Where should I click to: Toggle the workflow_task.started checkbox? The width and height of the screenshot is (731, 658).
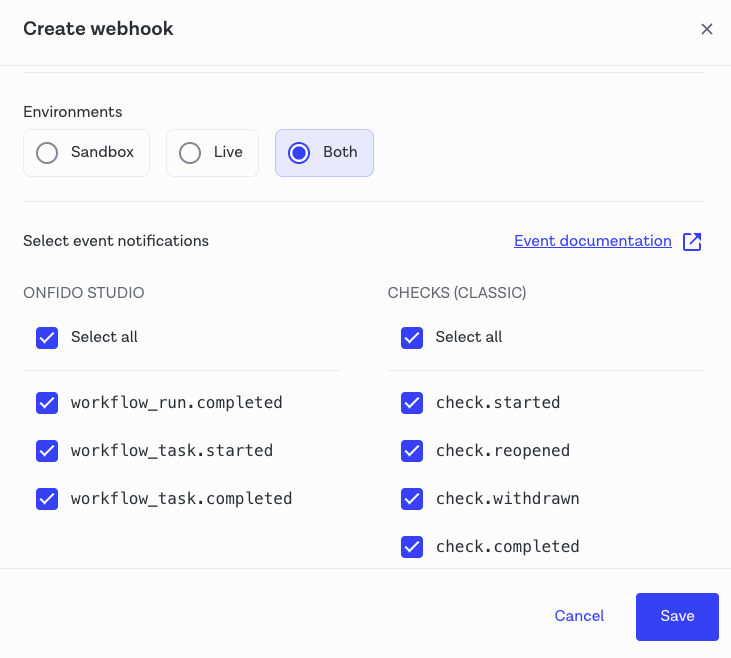coord(47,451)
